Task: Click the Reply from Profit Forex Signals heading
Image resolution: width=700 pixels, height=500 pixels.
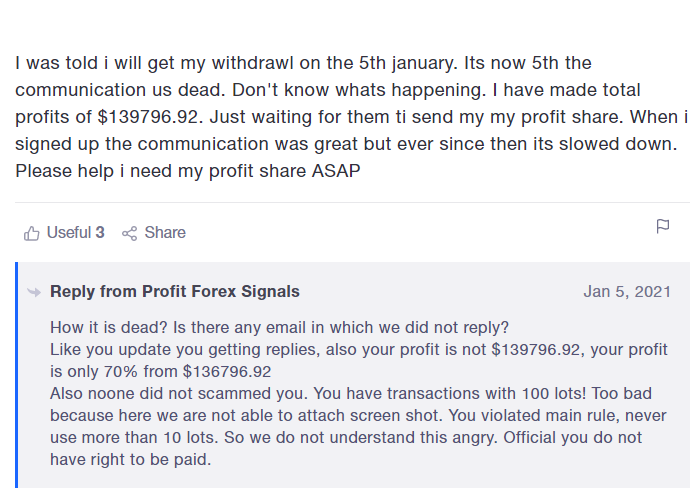Action: click(x=175, y=292)
